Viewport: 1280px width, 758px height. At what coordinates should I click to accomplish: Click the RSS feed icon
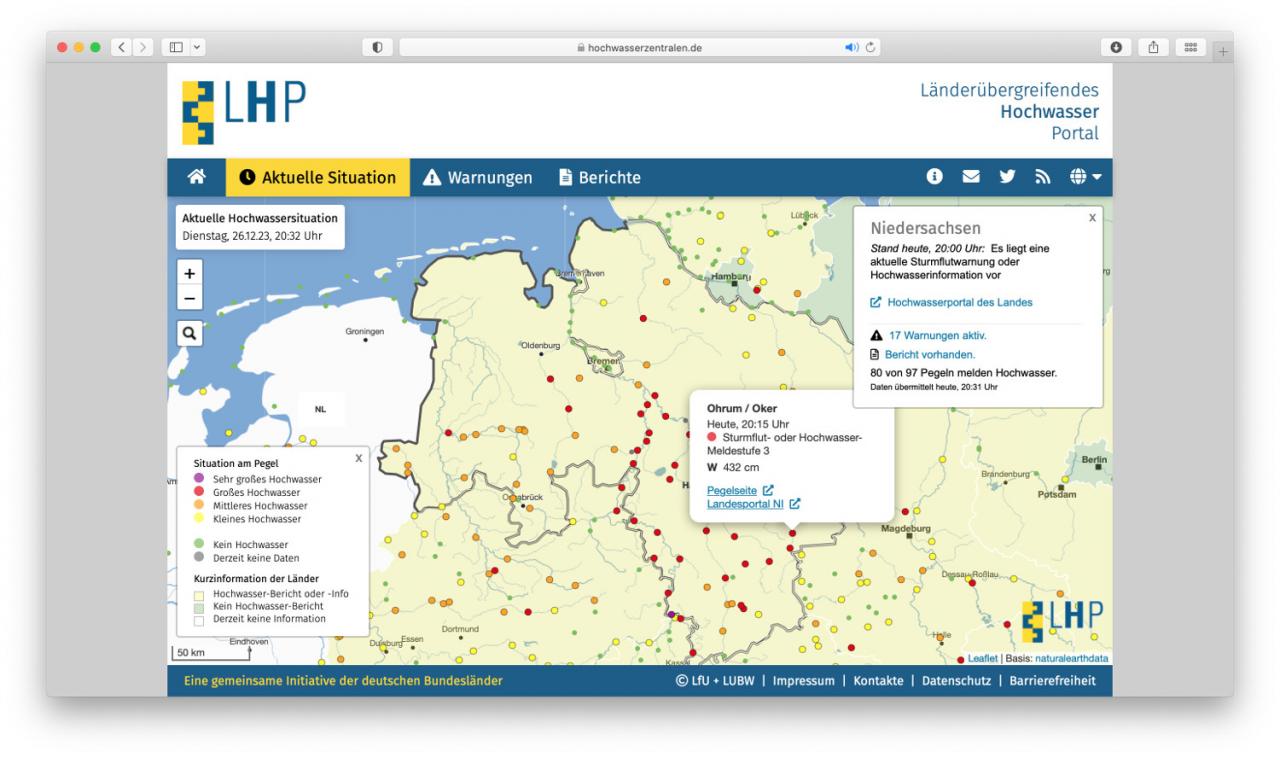1039,178
